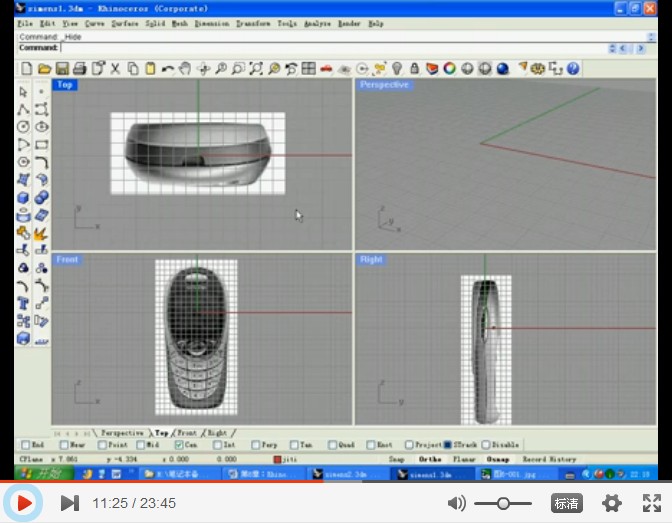Open video player settings gear

pos(612,503)
